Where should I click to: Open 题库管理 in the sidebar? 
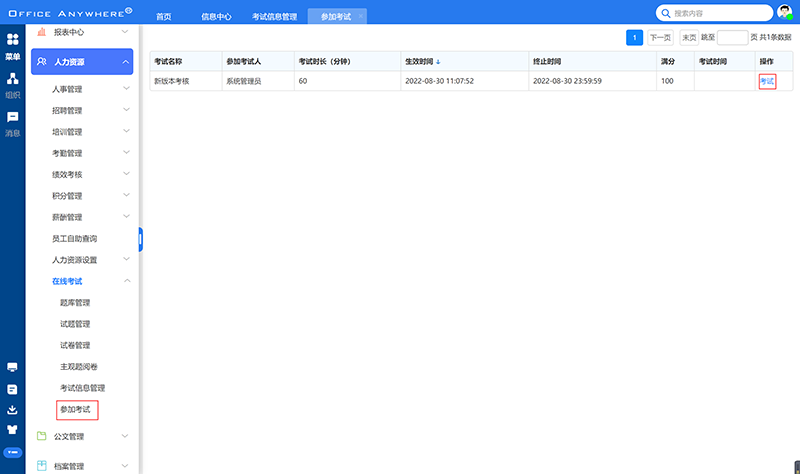[x=75, y=303]
